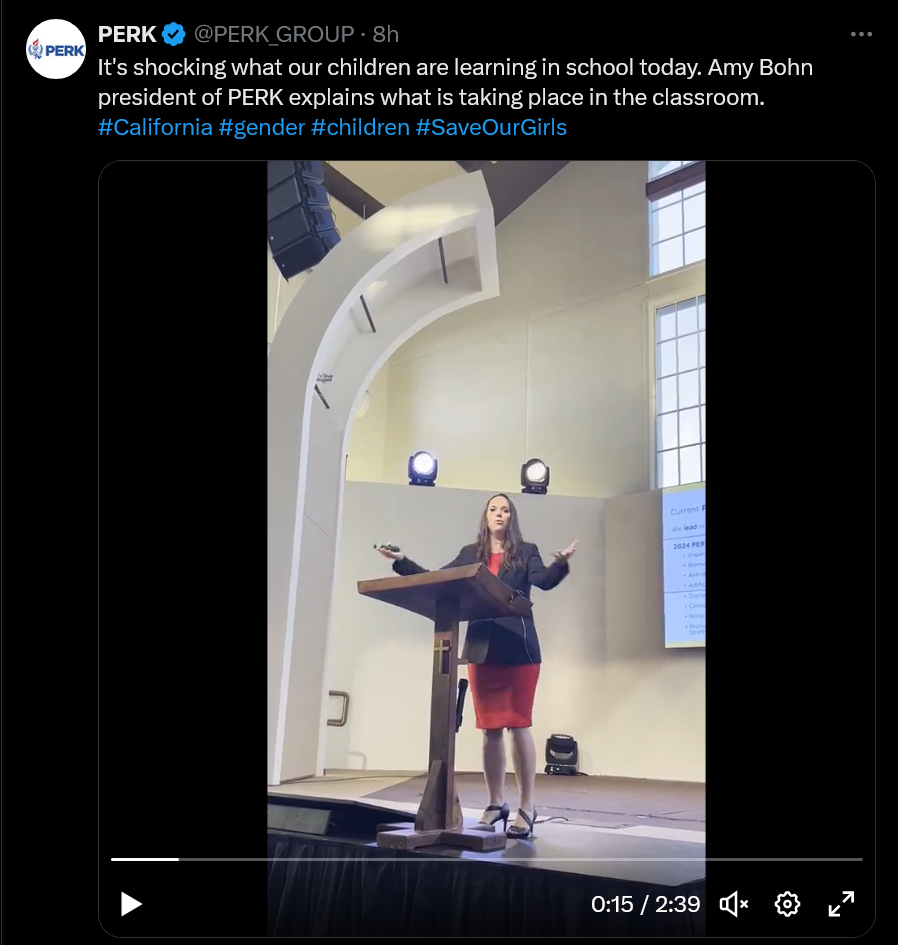The width and height of the screenshot is (898, 945).
Task: Open the post by clicking the tweet text
Action: [x=455, y=82]
